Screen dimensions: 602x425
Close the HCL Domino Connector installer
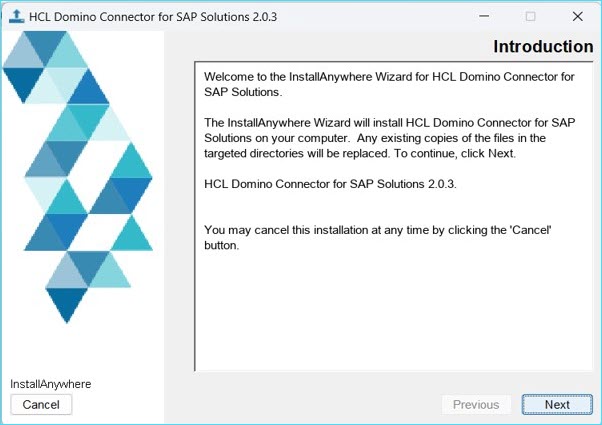click(x=577, y=16)
